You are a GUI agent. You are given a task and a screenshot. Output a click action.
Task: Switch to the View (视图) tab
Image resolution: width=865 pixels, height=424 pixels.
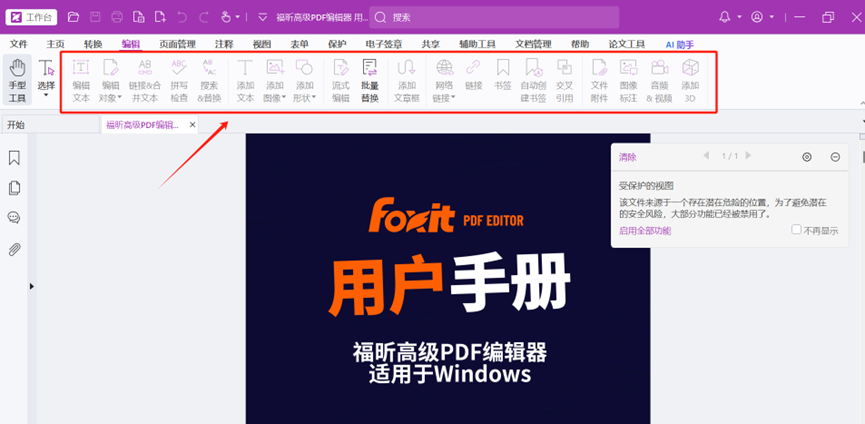pos(261,44)
